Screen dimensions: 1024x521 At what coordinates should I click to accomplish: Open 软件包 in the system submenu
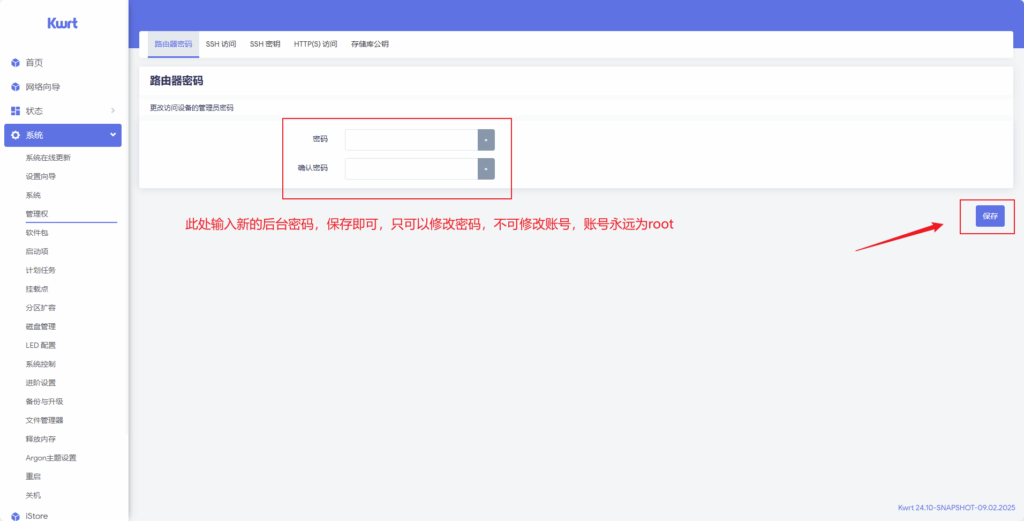click(x=37, y=232)
